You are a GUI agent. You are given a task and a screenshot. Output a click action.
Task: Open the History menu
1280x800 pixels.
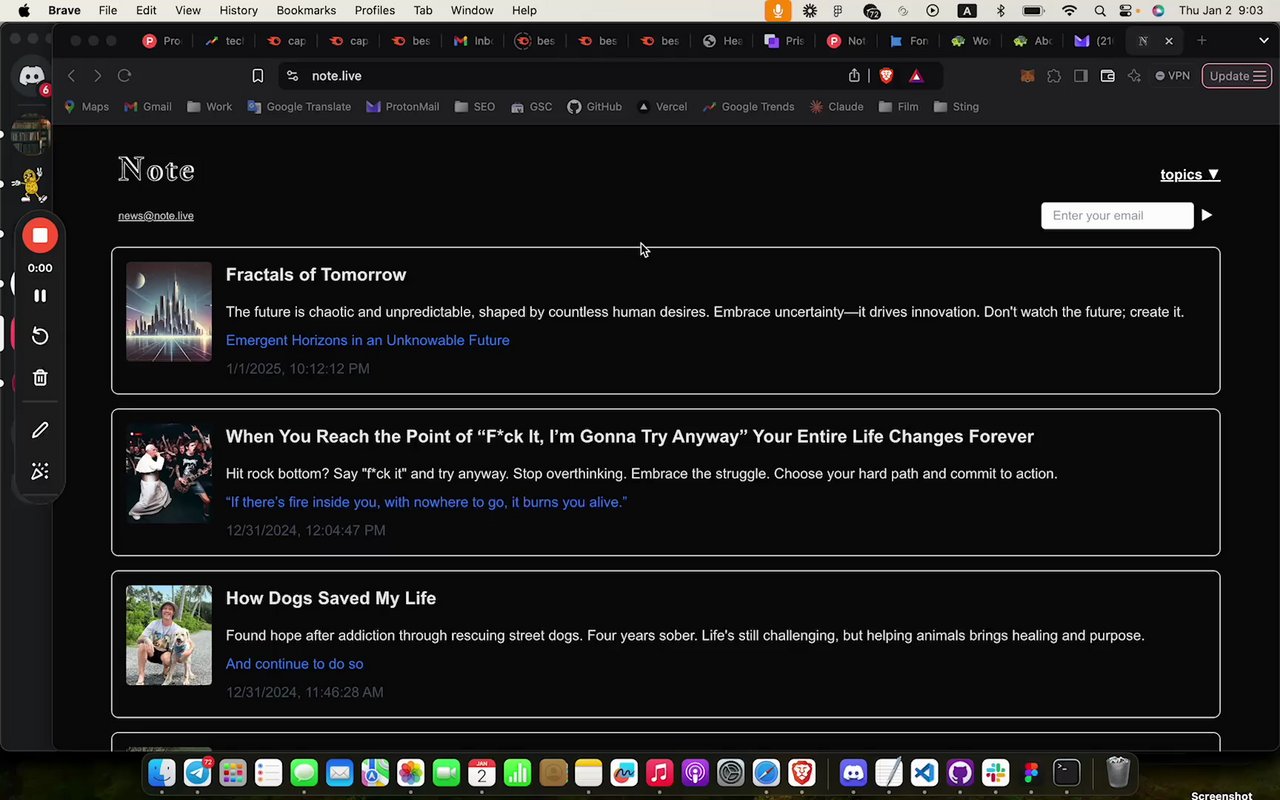tap(238, 10)
